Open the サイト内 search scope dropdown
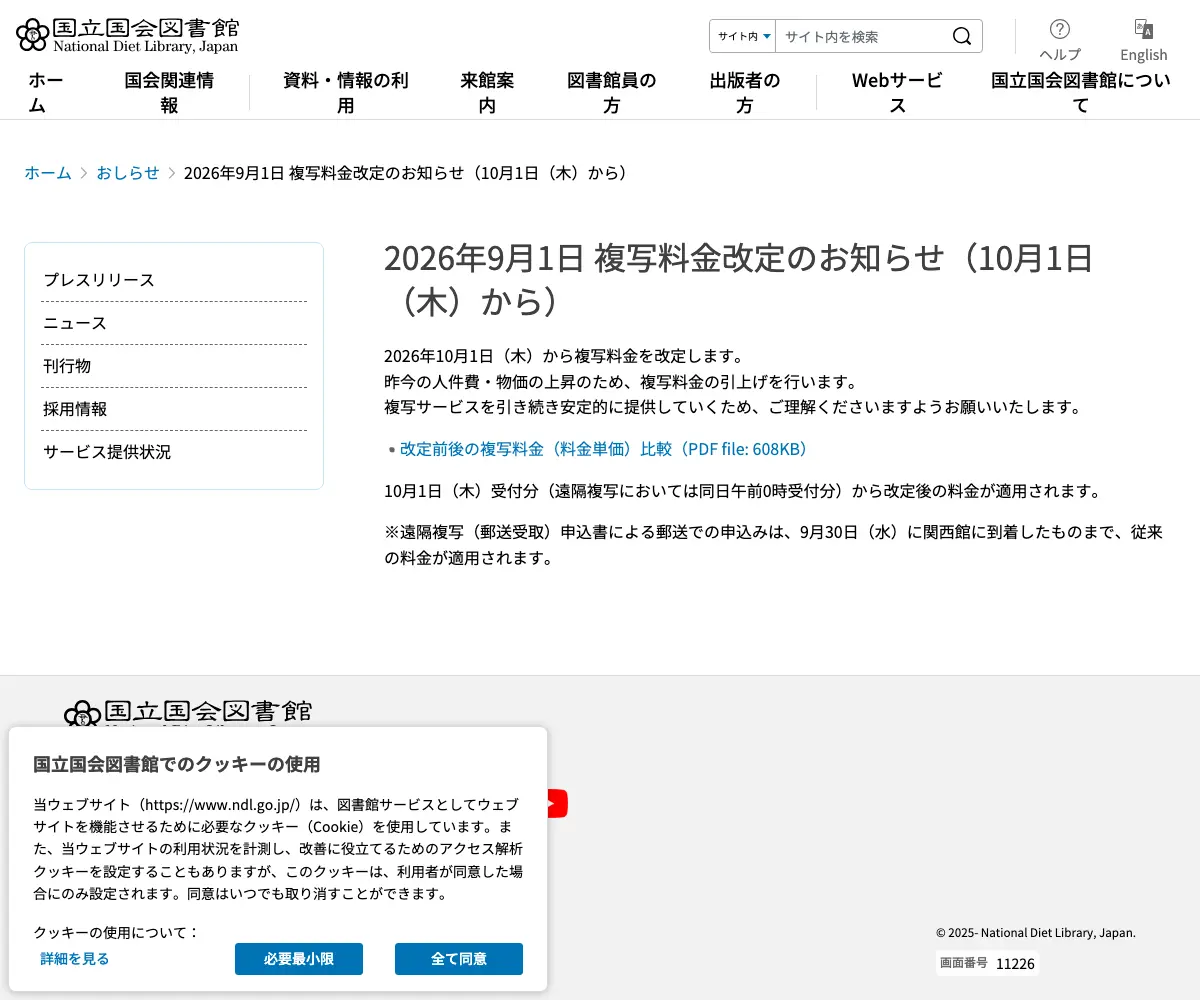 click(x=743, y=37)
